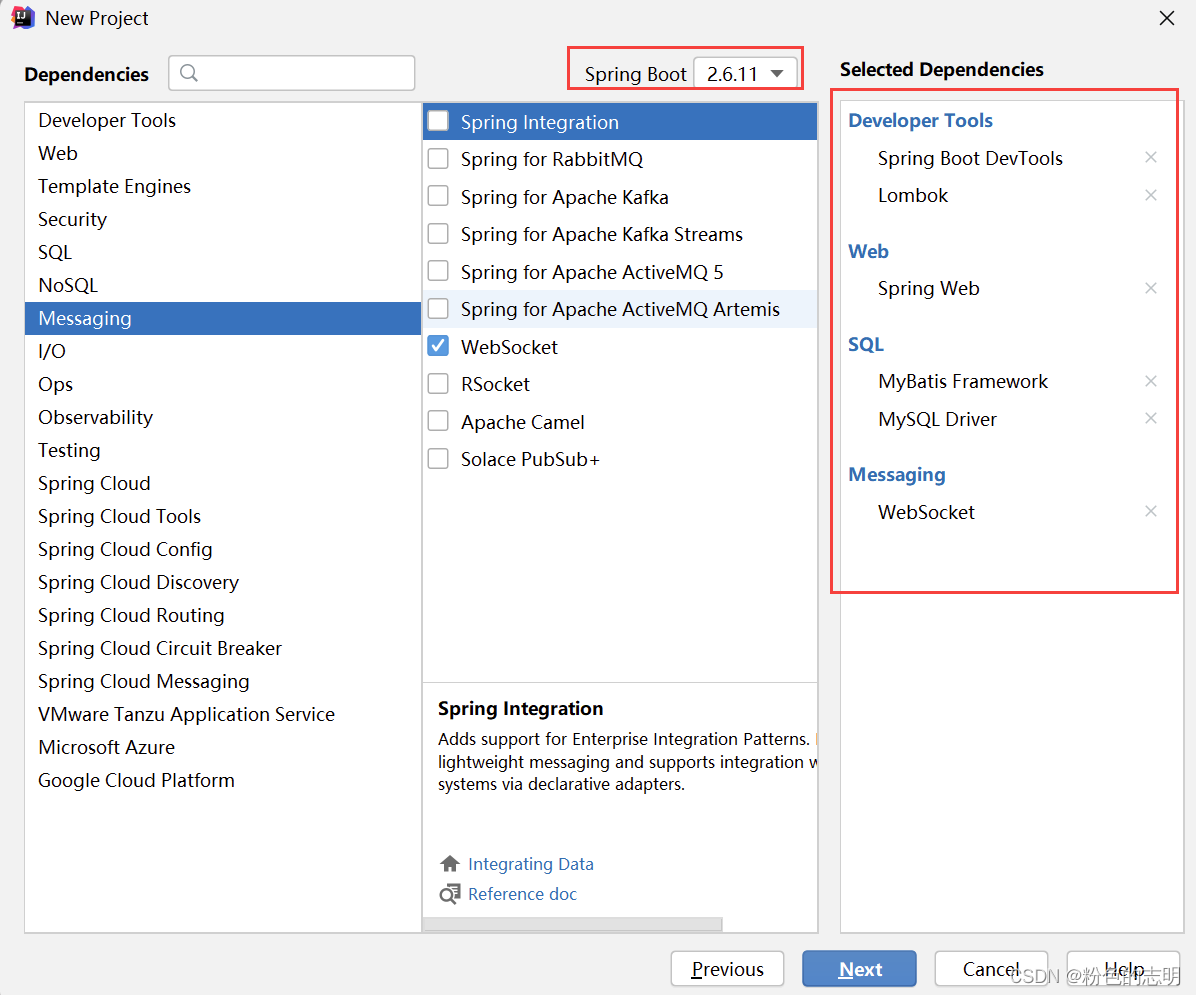Open Spring Cloud Tools category
The width and height of the screenshot is (1196, 995).
tap(223, 516)
